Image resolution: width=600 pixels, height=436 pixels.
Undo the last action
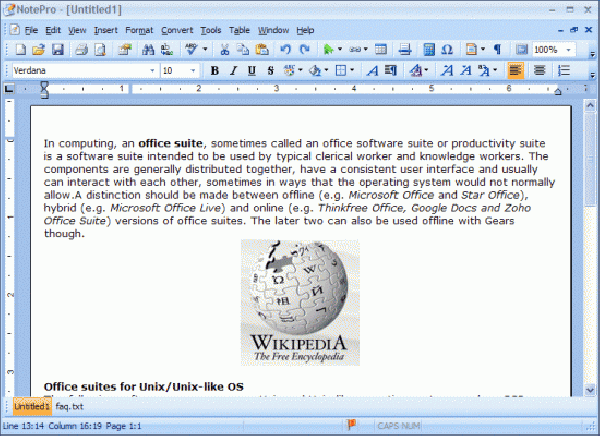pos(285,49)
